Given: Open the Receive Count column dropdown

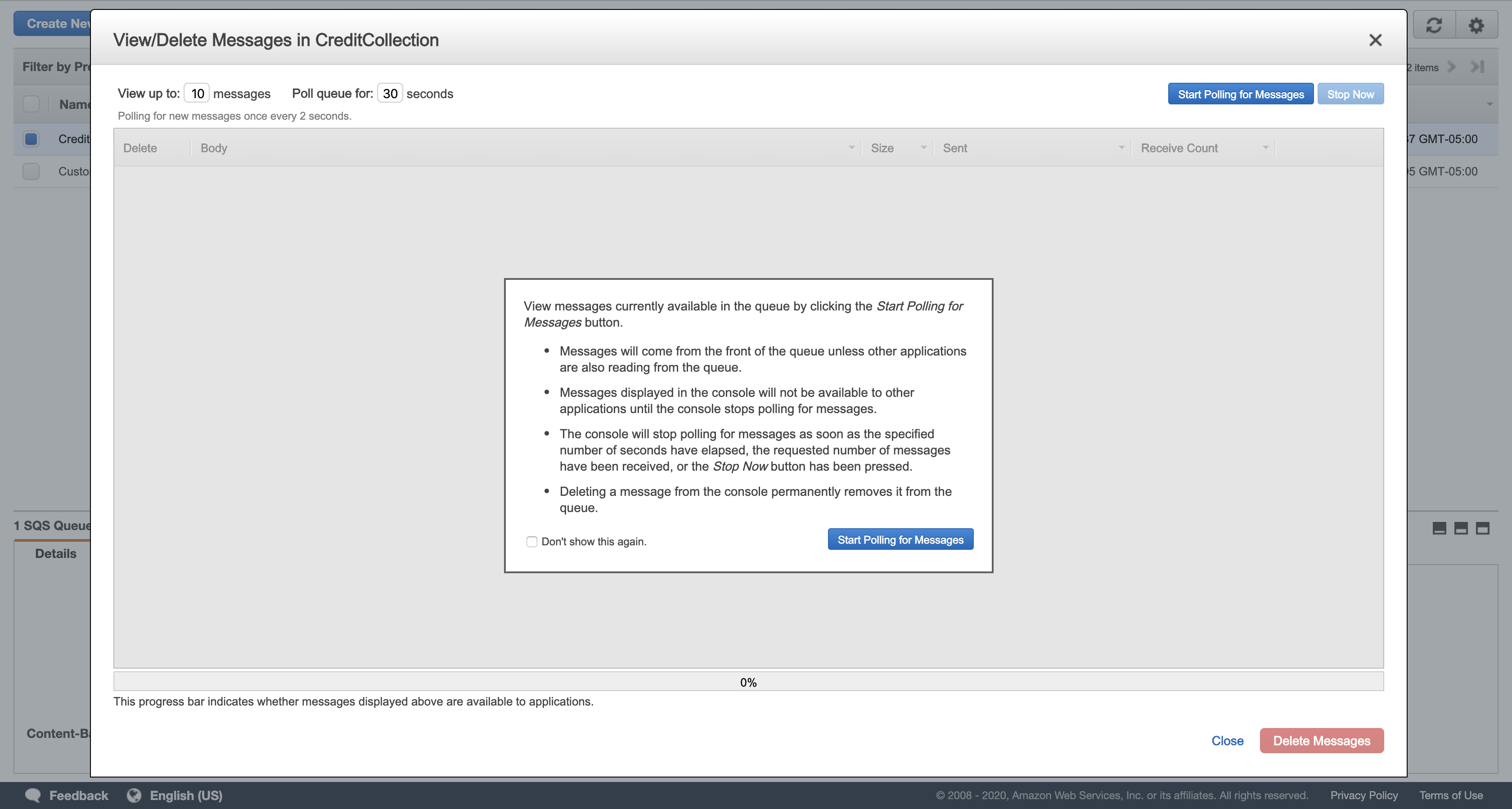Looking at the screenshot, I should 1265,148.
